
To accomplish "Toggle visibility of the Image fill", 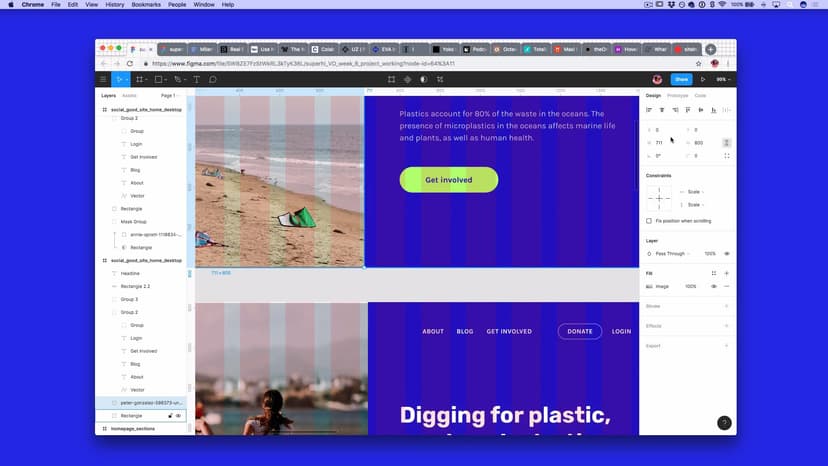I will tap(713, 286).
